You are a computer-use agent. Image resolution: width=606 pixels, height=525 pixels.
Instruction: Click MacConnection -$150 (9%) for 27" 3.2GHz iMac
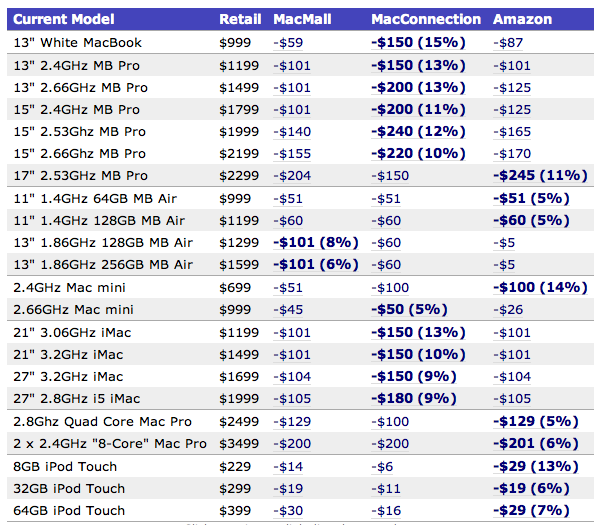click(x=414, y=377)
